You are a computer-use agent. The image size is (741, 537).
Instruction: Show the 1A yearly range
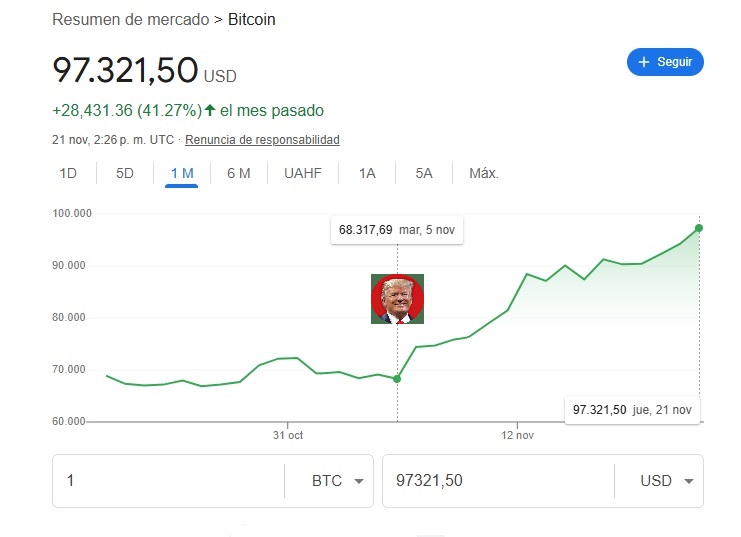367,173
